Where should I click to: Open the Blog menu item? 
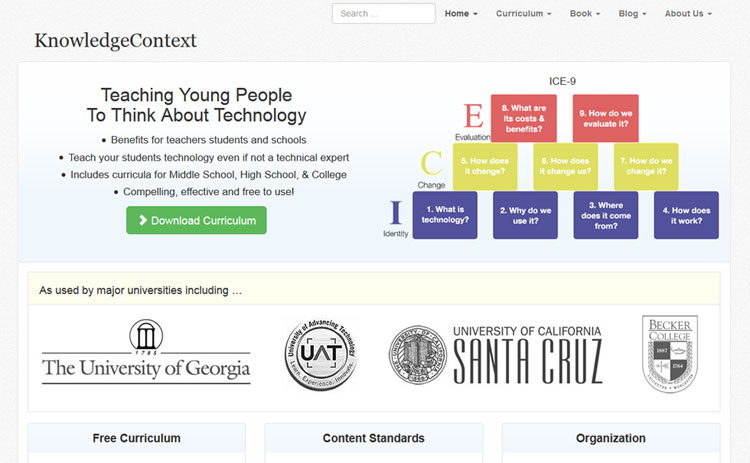(x=632, y=14)
